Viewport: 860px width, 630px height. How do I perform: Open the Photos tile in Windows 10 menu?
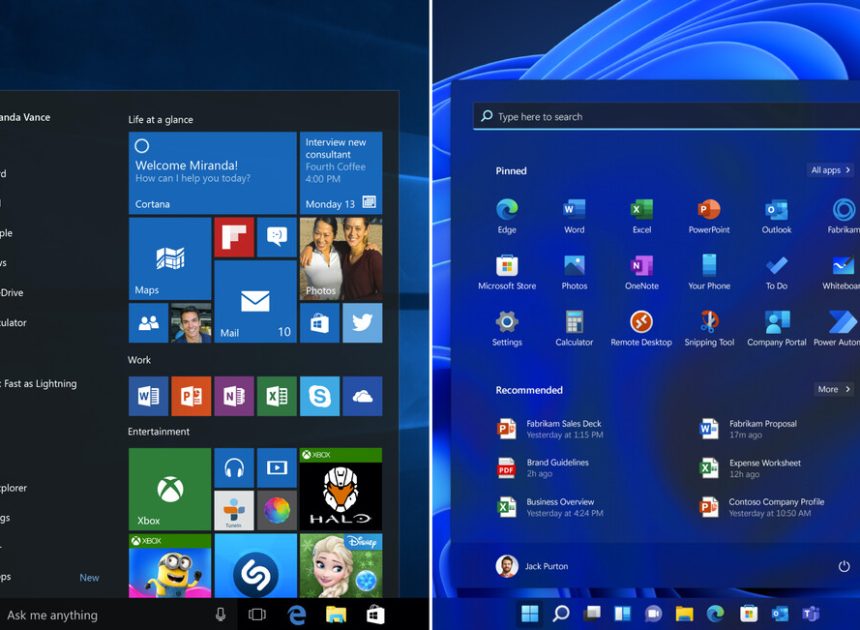point(341,258)
